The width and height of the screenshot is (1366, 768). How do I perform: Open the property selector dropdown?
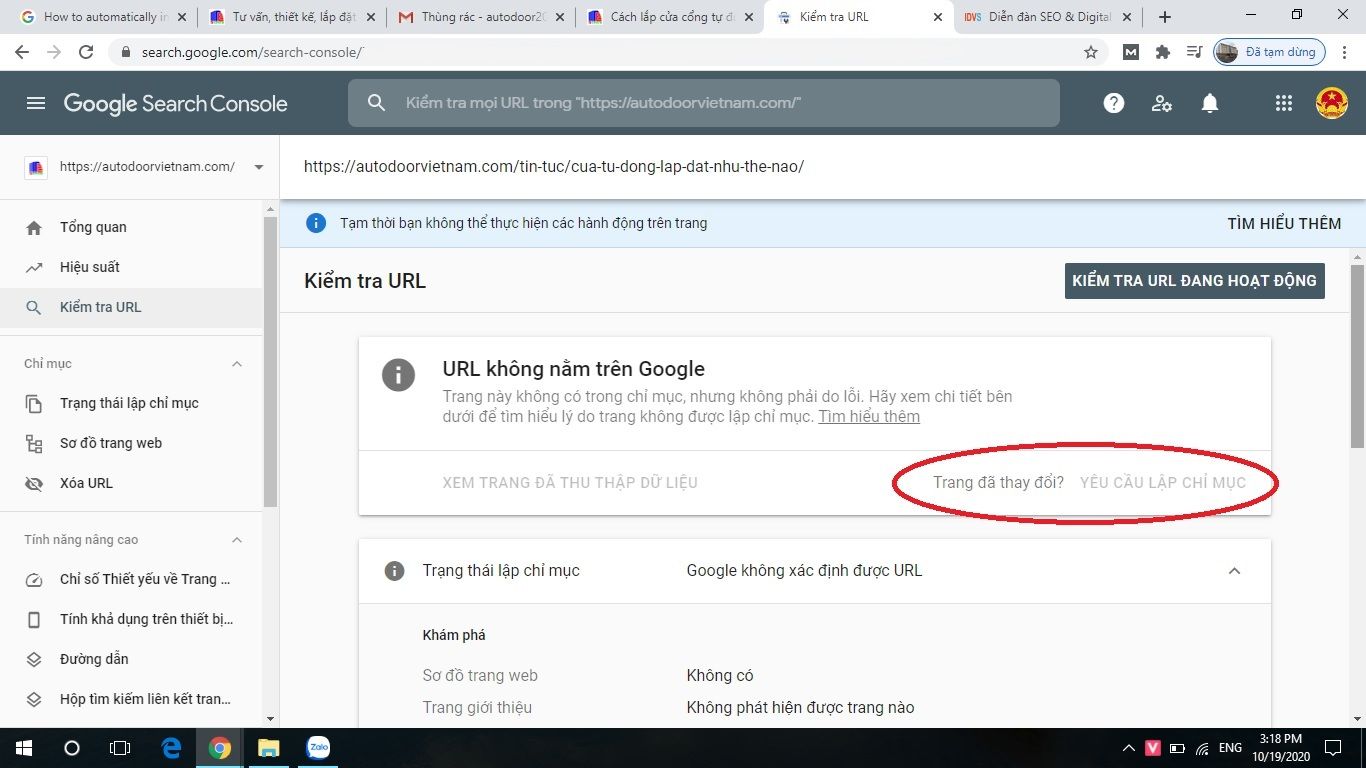click(259, 167)
